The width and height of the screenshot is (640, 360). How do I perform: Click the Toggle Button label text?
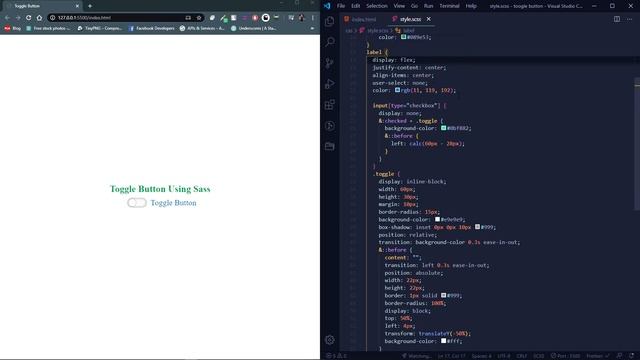173,203
